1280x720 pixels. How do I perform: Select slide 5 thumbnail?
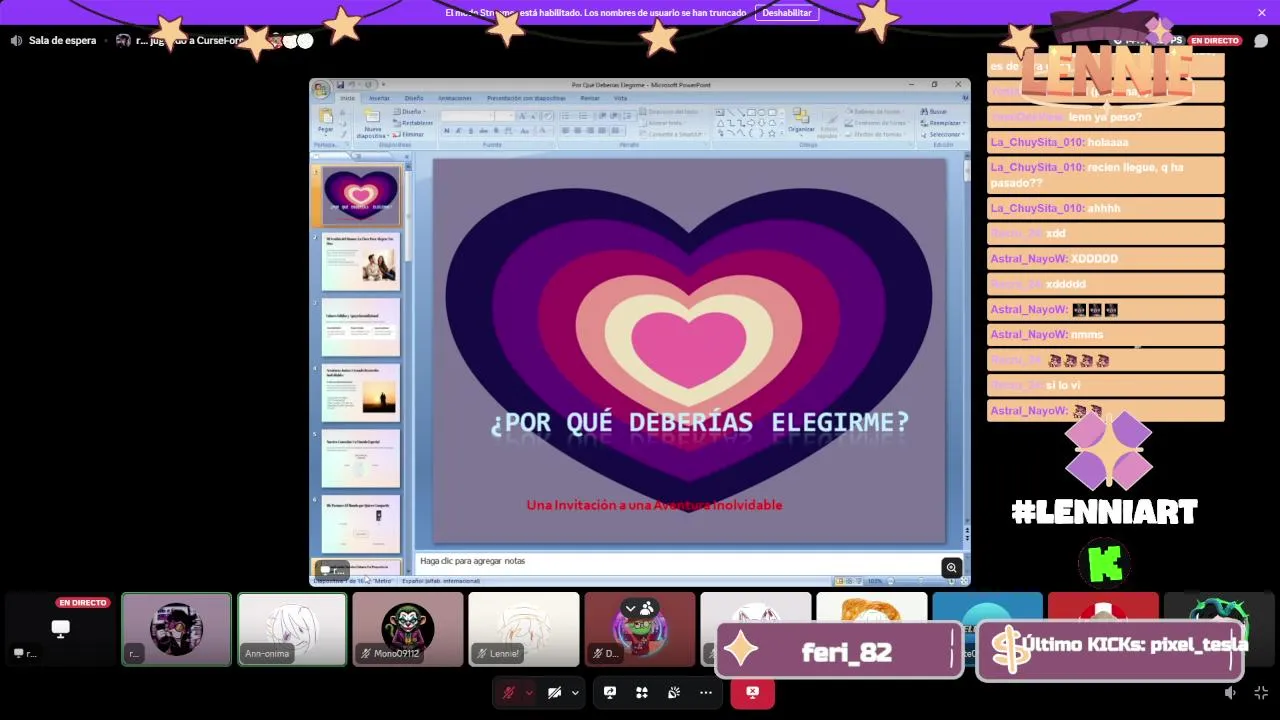[361, 459]
